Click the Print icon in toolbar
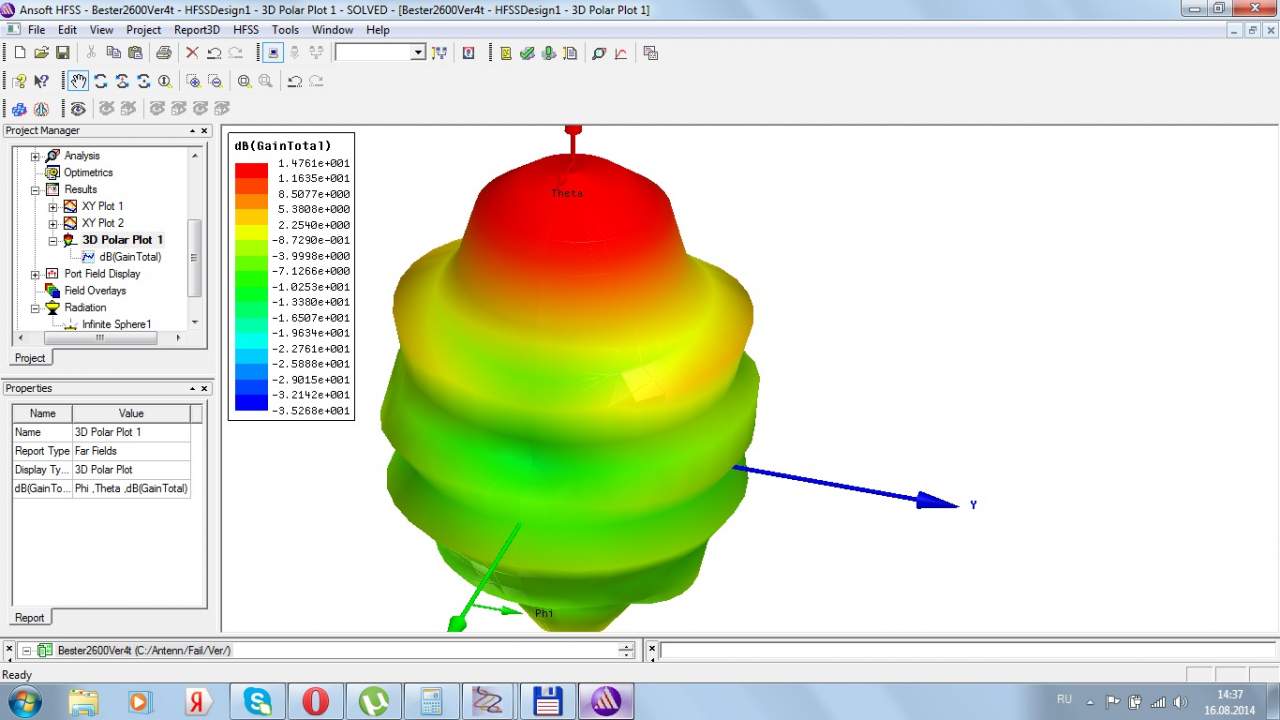 [x=163, y=53]
